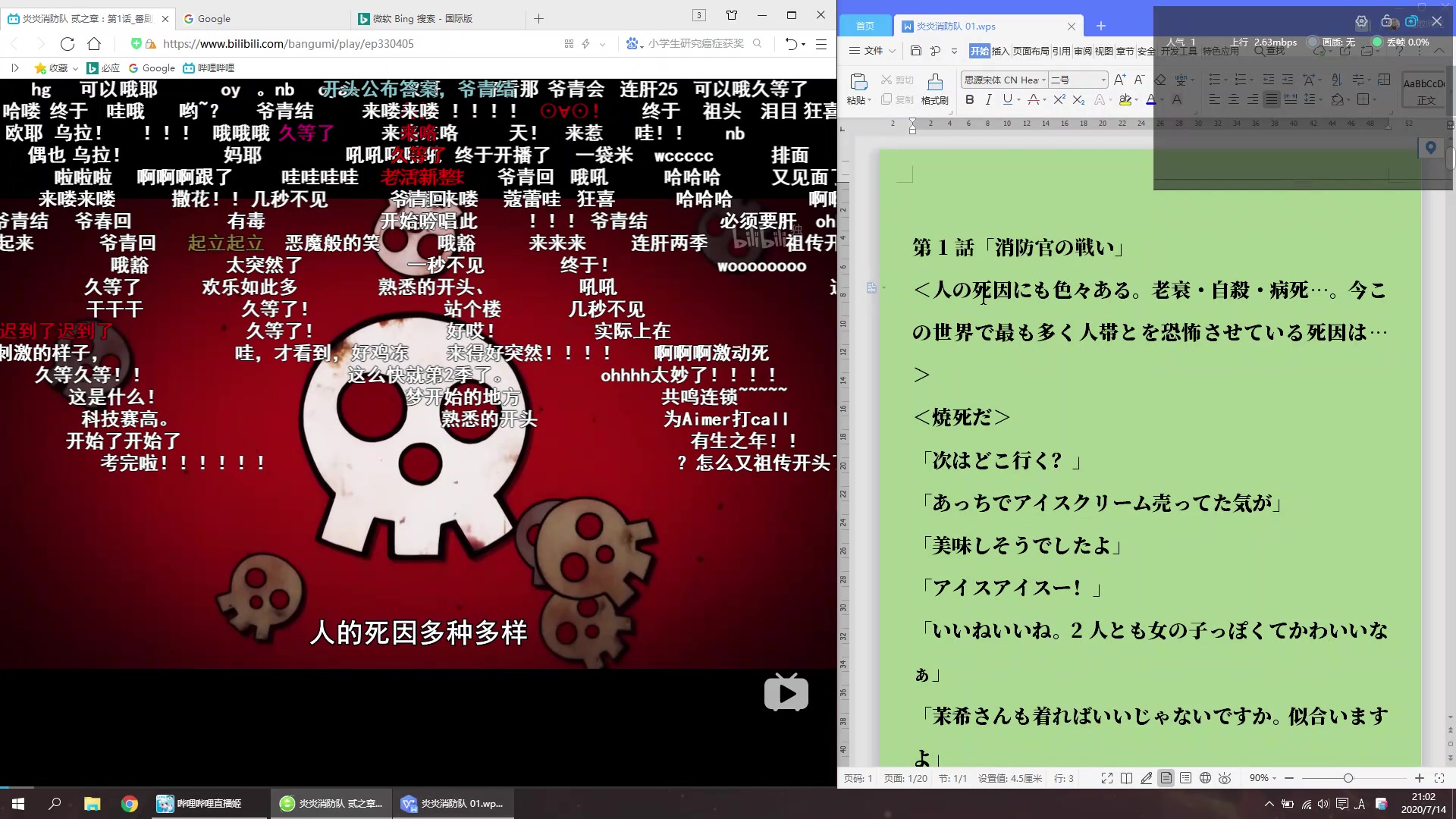Click the zoom in plus button

(1419, 778)
